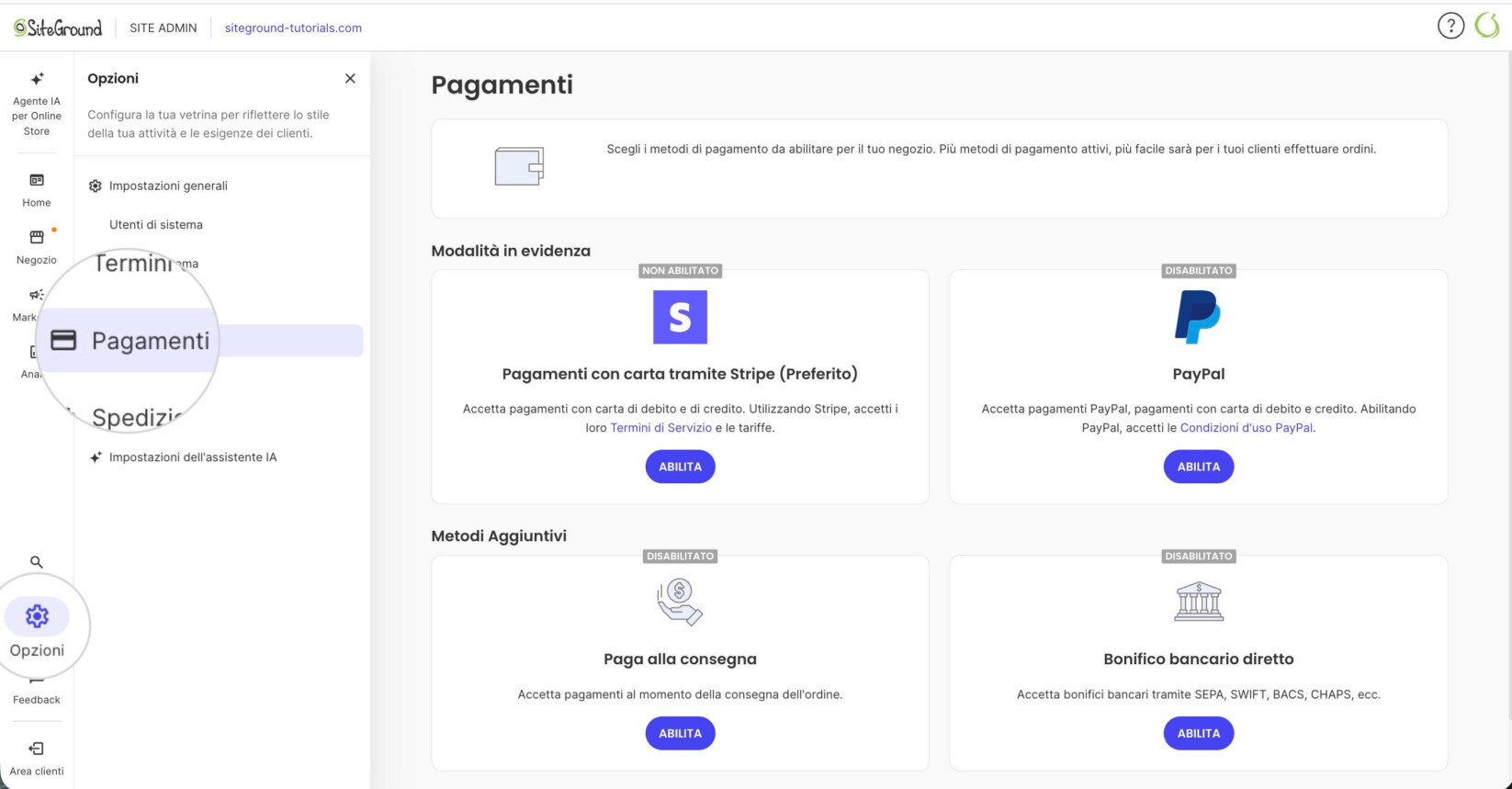Click the bank building icon
The image size is (1512, 789).
[1199, 602]
